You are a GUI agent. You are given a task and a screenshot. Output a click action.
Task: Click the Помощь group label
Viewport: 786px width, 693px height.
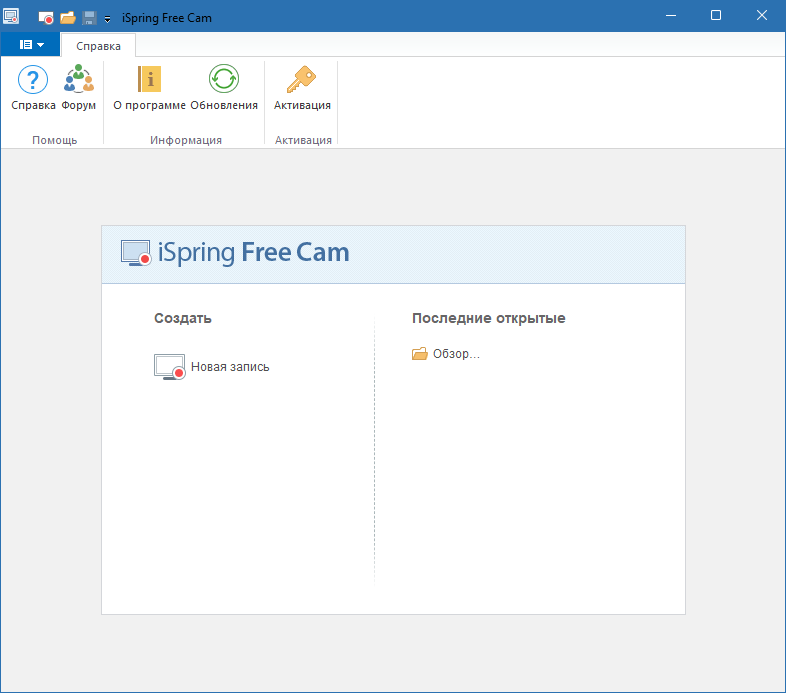[x=55, y=140]
